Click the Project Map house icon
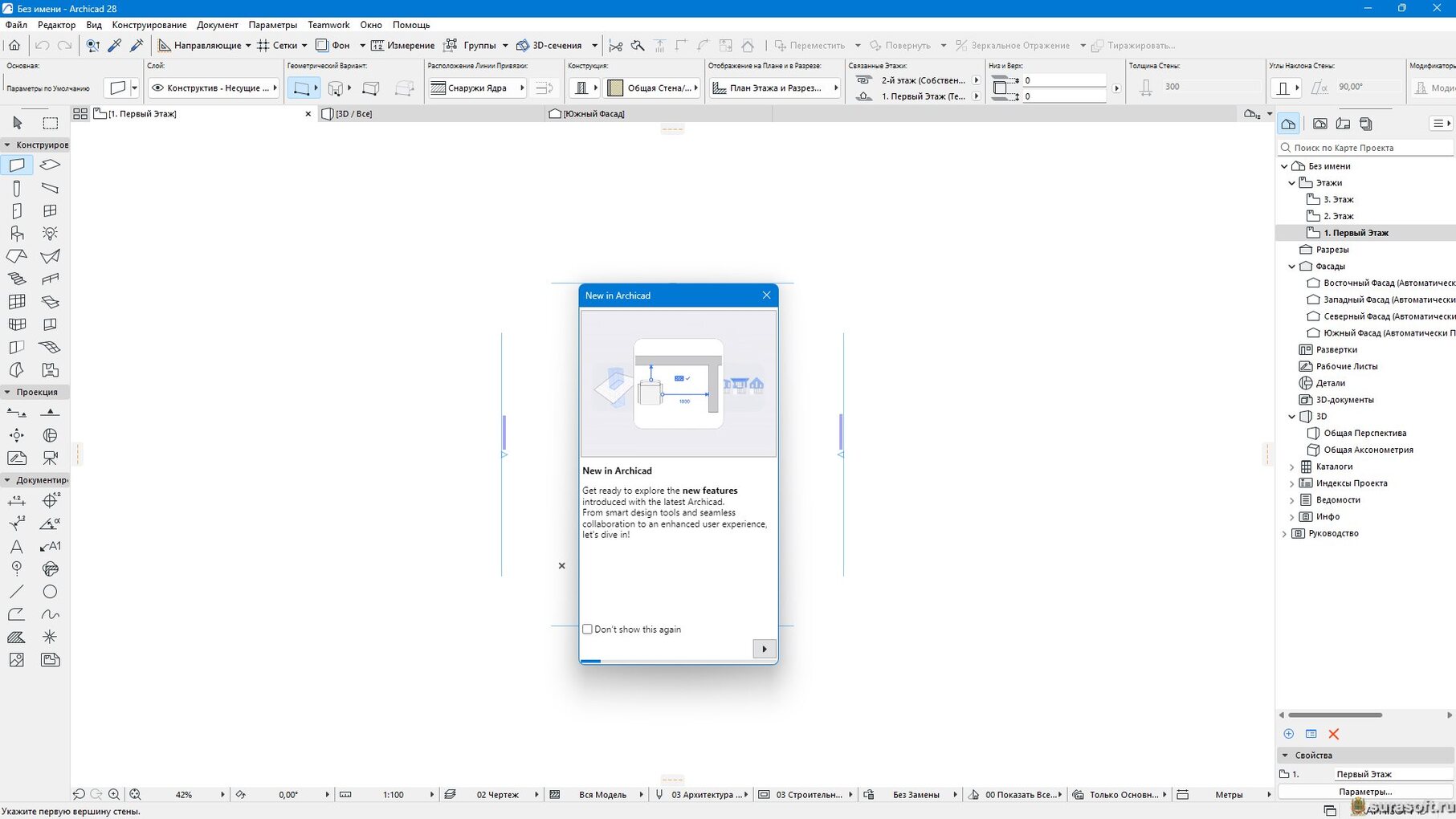1456x819 pixels. click(x=1288, y=124)
